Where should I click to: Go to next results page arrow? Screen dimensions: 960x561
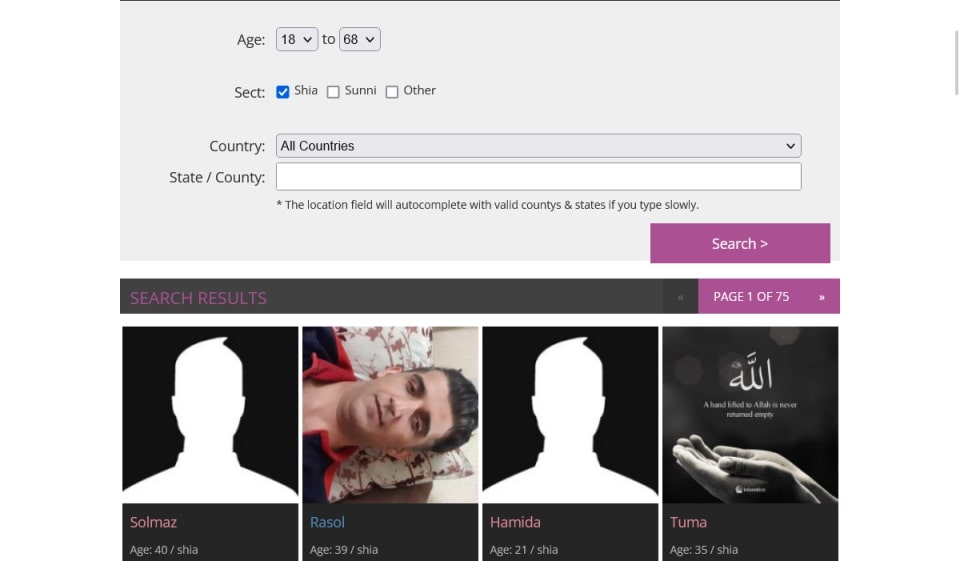click(x=821, y=297)
